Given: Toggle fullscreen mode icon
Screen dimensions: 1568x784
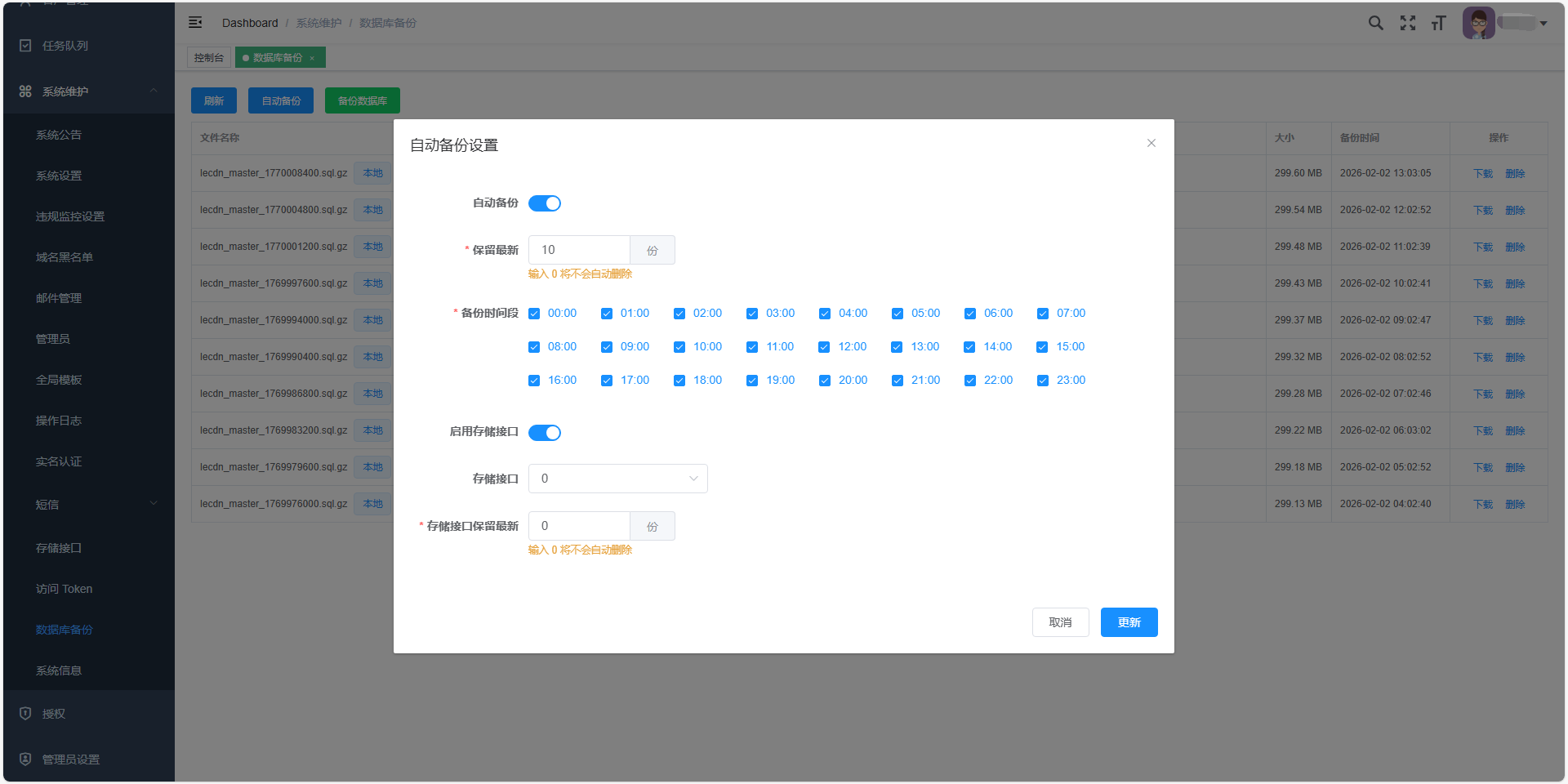Looking at the screenshot, I should click(x=1407, y=23).
